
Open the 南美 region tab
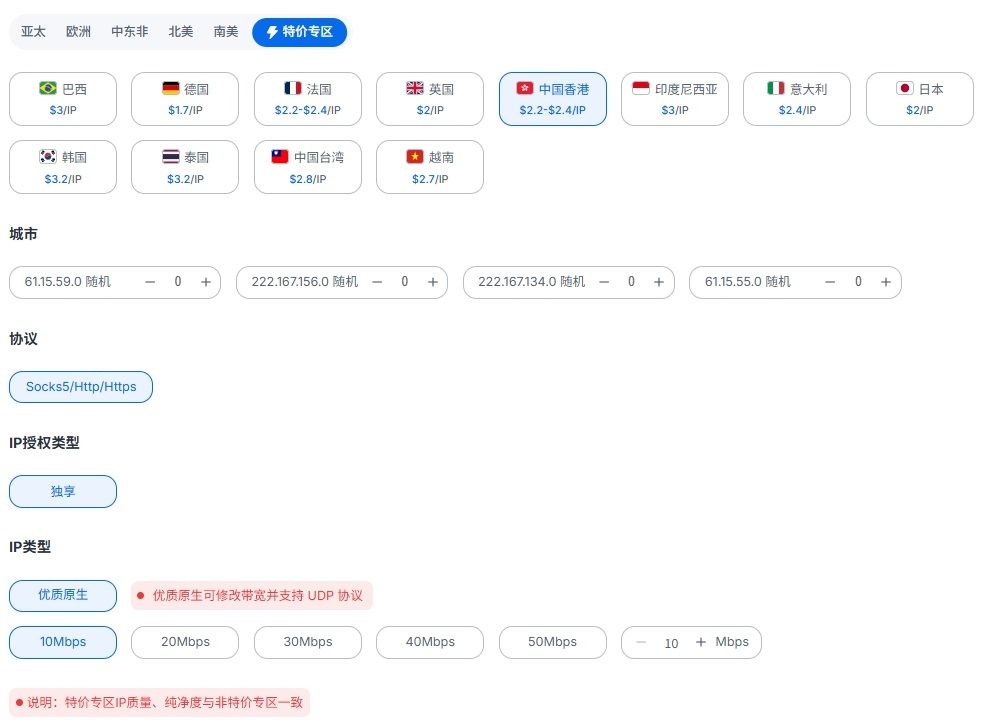226,32
